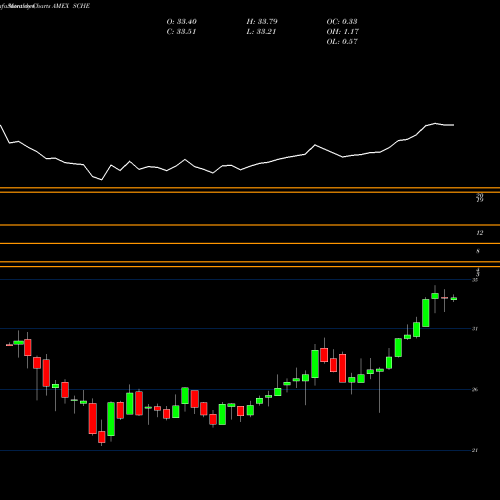Click the open value O: 33.40
The height and width of the screenshot is (500, 500).
182,22
